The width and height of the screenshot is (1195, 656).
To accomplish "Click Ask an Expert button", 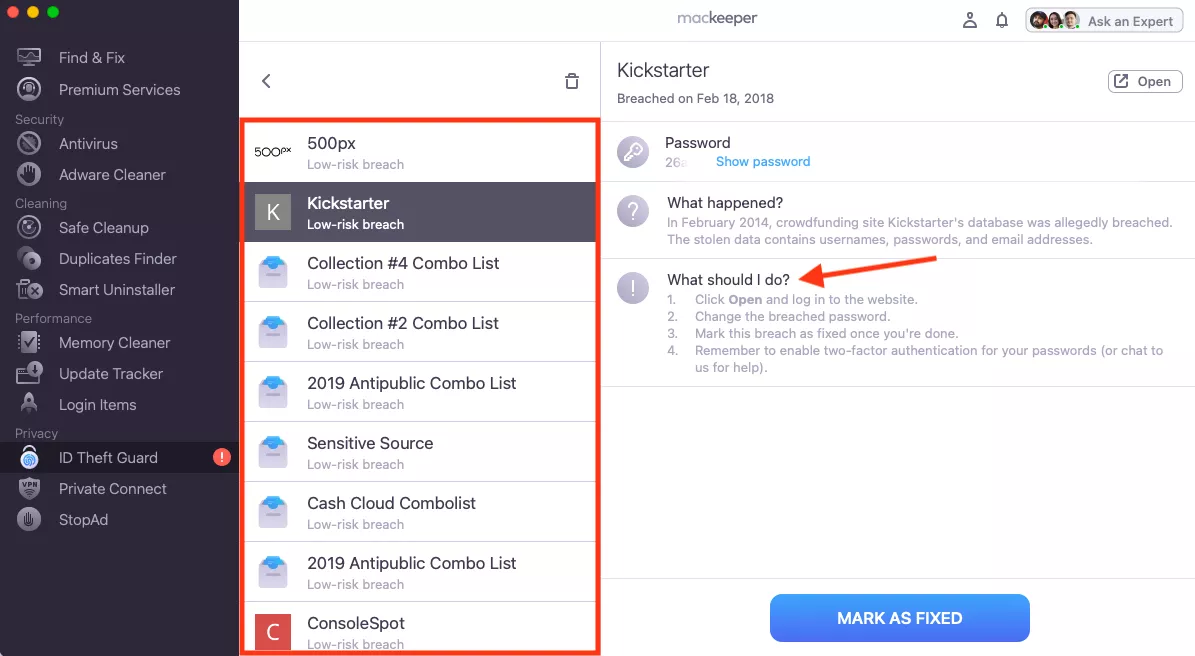I will [x=1104, y=21].
